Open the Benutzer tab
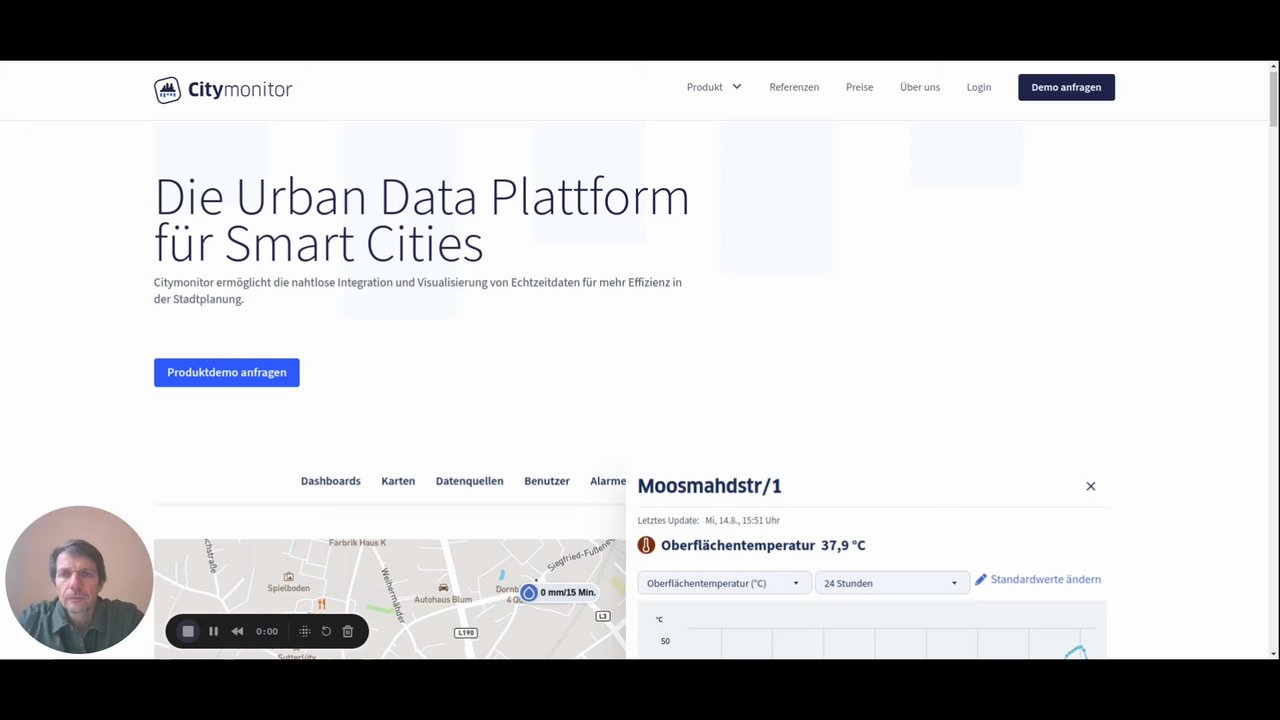This screenshot has width=1280, height=720. tap(547, 481)
